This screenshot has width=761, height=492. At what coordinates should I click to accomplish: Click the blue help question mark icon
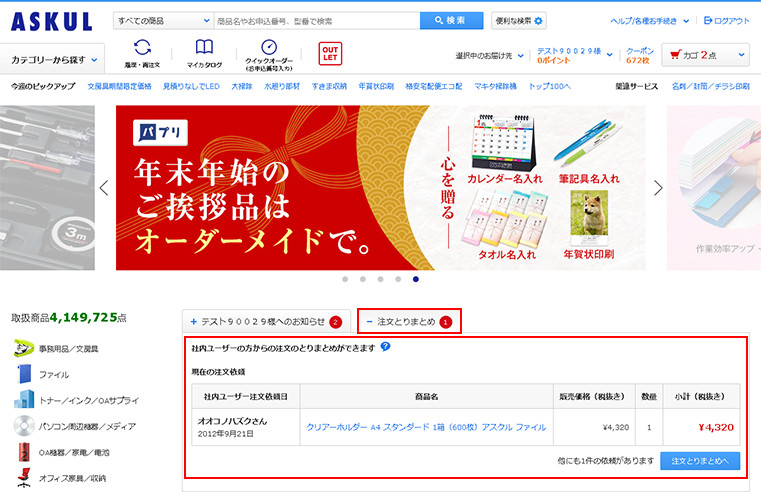[385, 347]
